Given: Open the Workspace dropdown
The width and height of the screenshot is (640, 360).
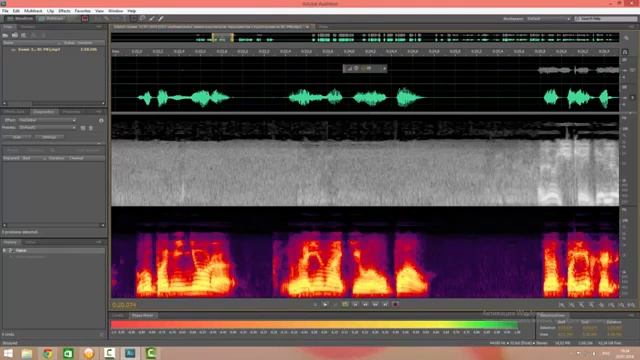Looking at the screenshot, I should pyautogui.click(x=548, y=19).
